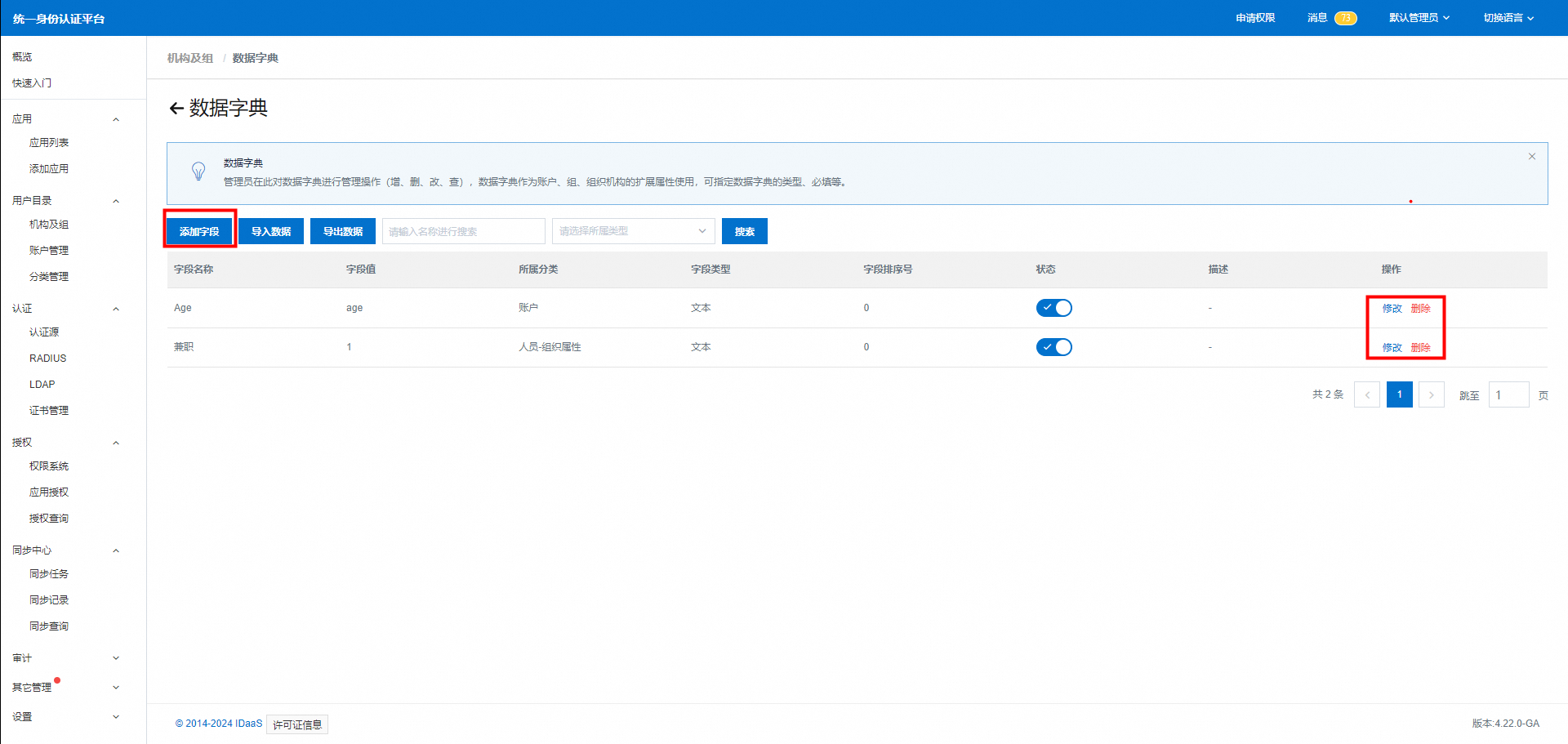Open the 请选择所属类型 dropdown
Image resolution: width=1568 pixels, height=744 pixels.
click(633, 231)
